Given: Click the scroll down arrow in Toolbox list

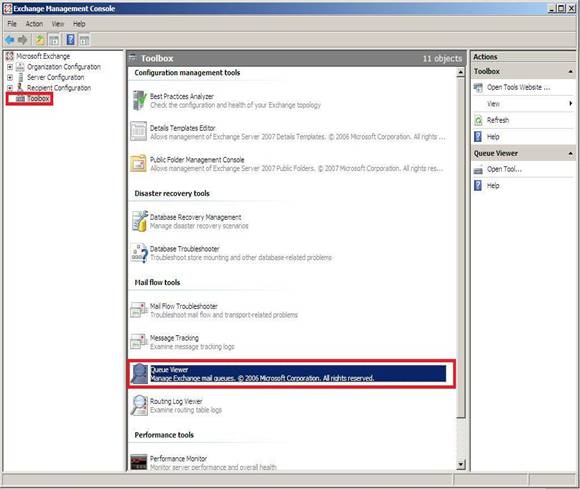Looking at the screenshot, I should pos(461,464).
